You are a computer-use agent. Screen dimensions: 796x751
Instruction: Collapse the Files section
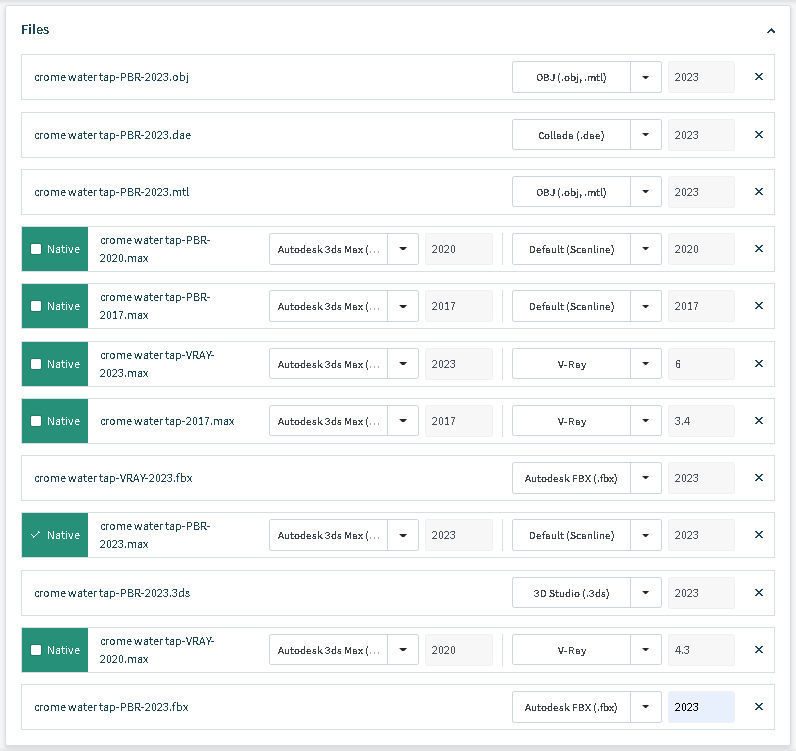(x=771, y=31)
